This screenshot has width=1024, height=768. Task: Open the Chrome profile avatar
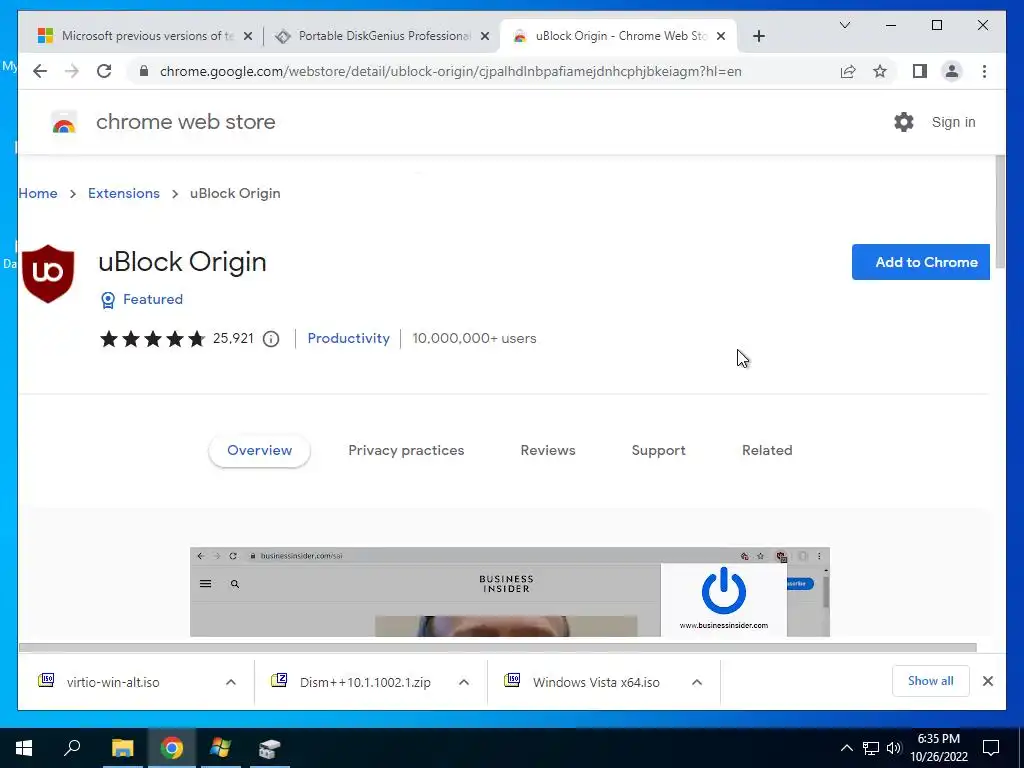tap(952, 71)
